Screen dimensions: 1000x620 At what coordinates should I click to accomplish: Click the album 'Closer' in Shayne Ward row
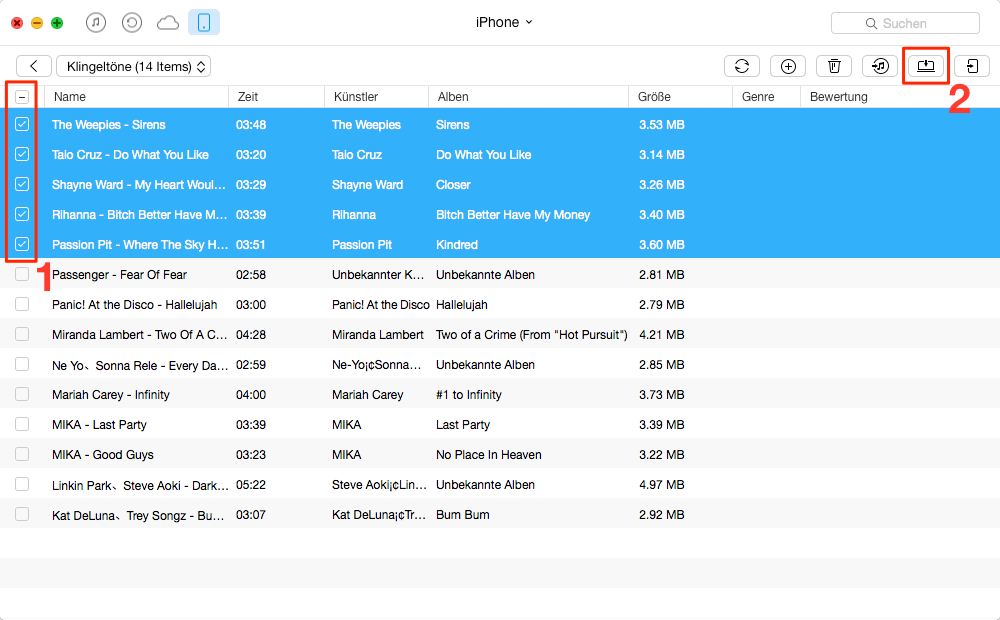(453, 185)
